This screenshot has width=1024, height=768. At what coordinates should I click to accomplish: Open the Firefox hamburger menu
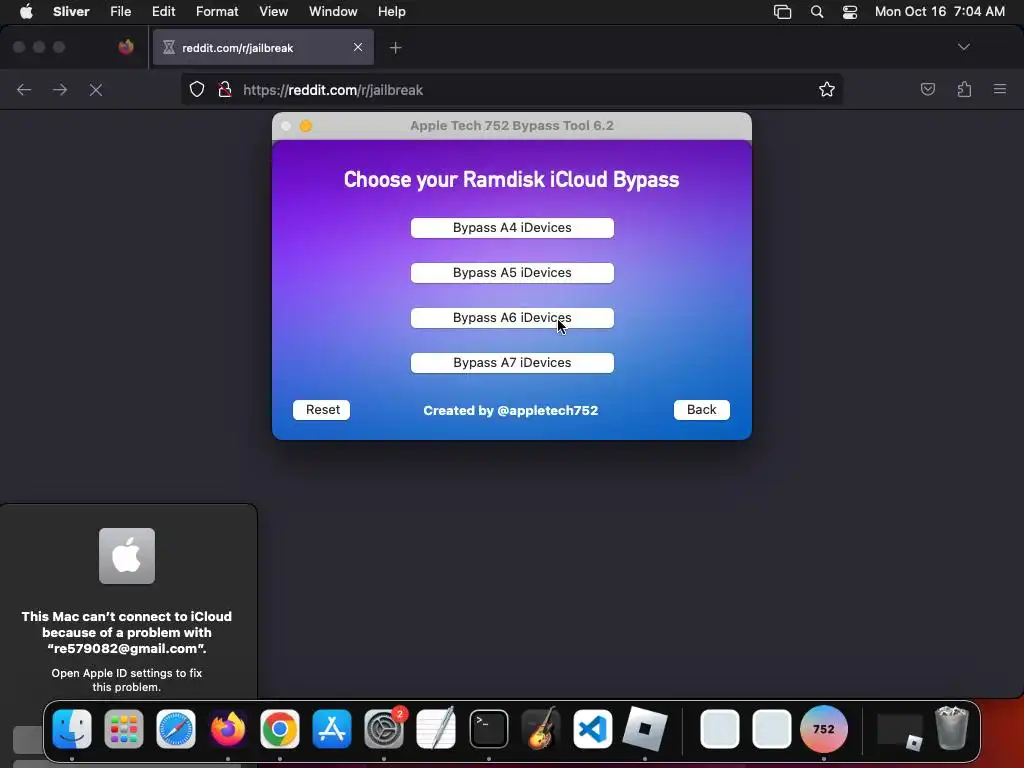tap(1000, 89)
